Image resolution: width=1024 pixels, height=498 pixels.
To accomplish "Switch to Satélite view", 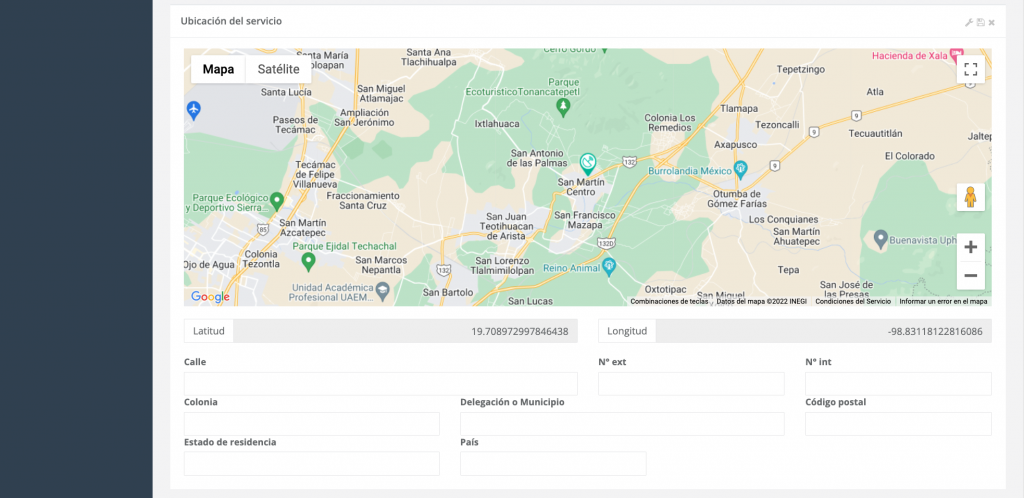I will point(278,69).
